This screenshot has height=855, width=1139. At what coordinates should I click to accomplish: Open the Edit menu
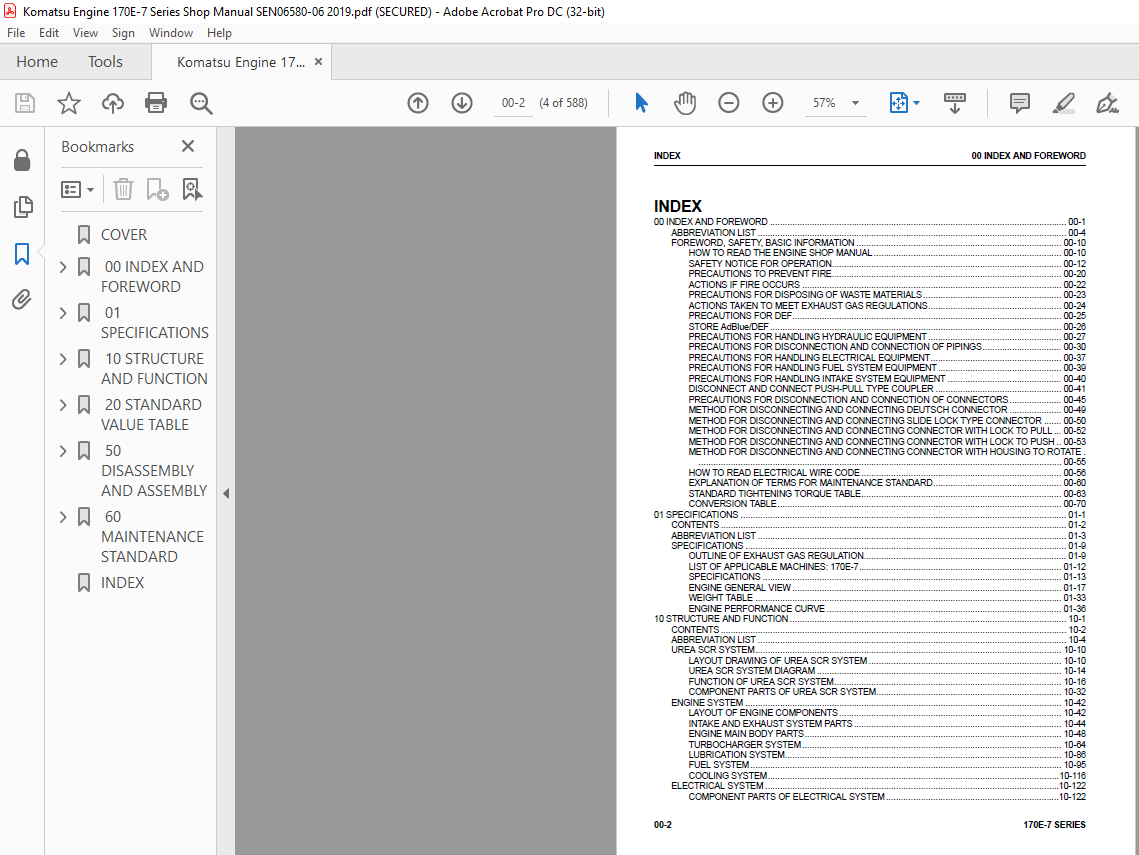pos(49,33)
